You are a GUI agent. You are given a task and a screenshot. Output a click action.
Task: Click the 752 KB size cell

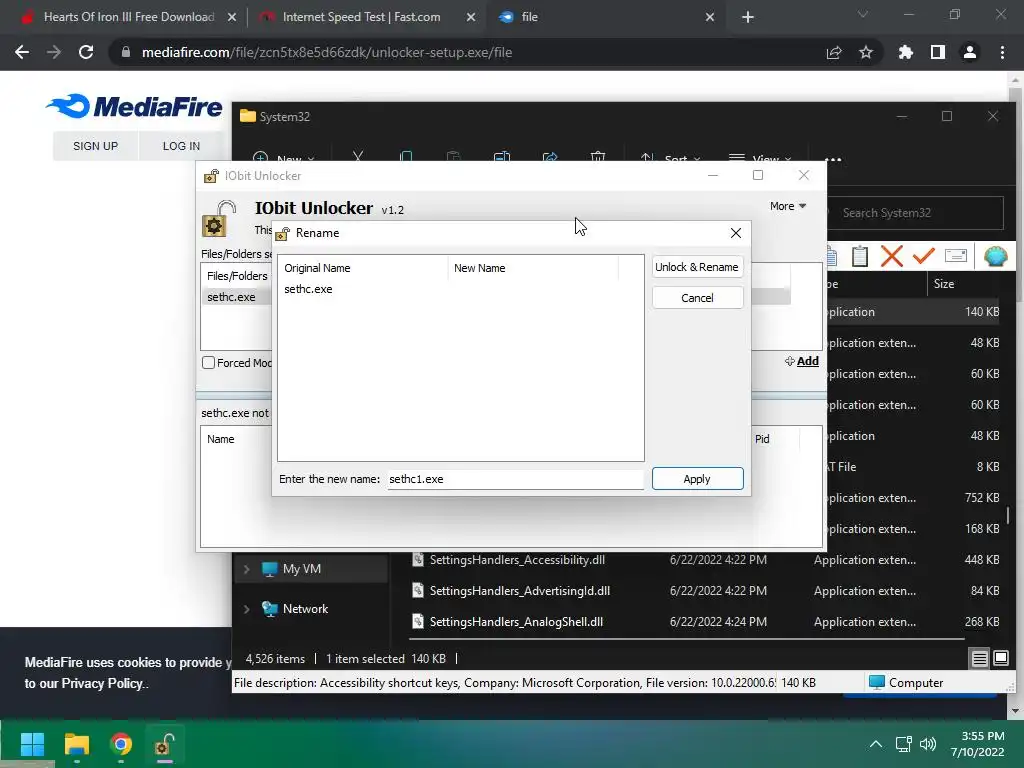pos(982,498)
